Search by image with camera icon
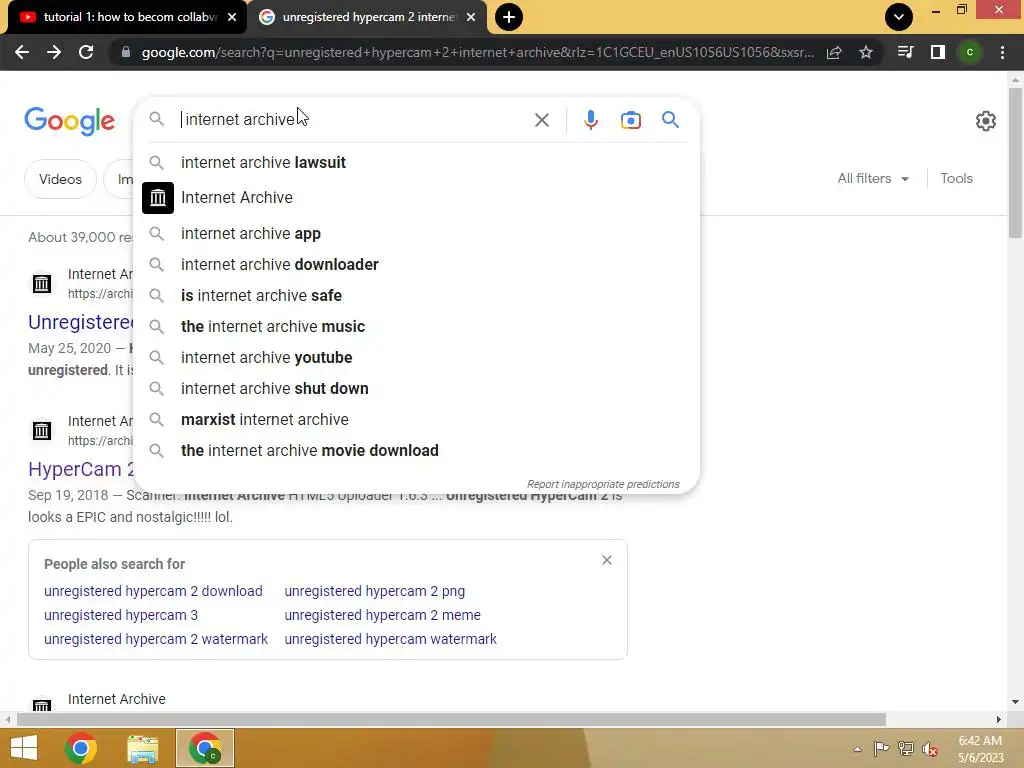Image resolution: width=1024 pixels, height=768 pixels. [631, 120]
